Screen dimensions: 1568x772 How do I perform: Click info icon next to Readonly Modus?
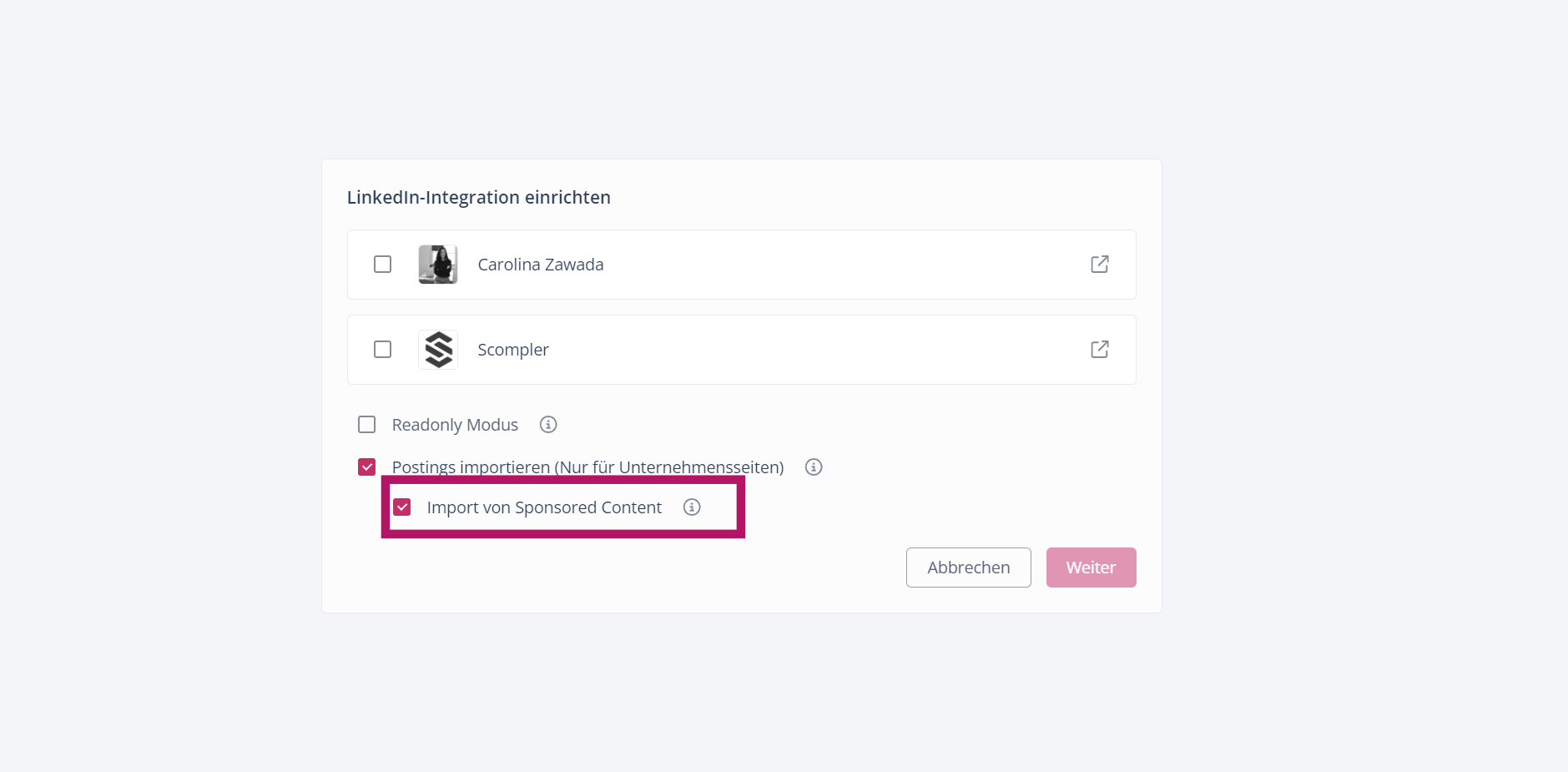click(548, 425)
